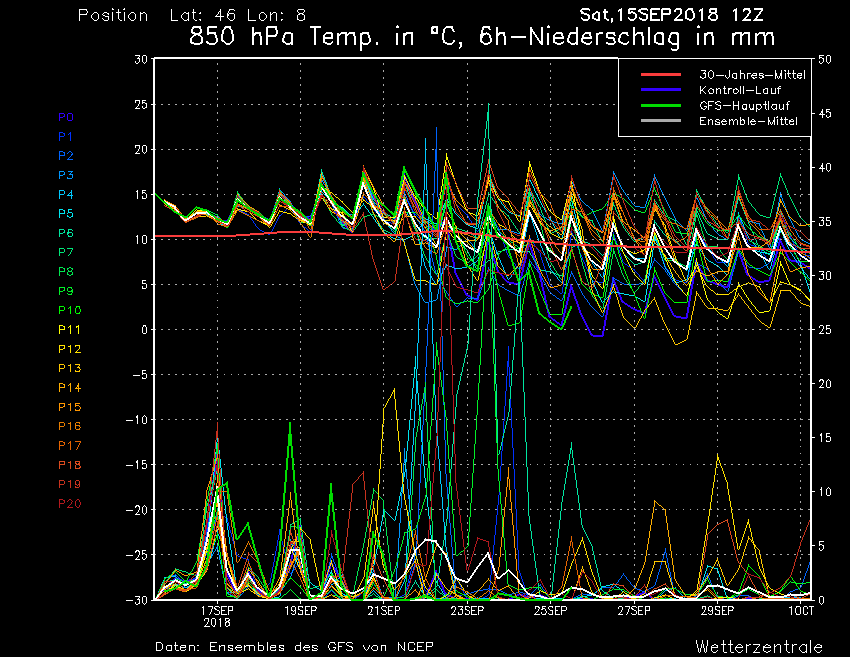Click "30" on the right precipitation axis
The width and height of the screenshot is (850, 657).
pyautogui.click(x=825, y=275)
